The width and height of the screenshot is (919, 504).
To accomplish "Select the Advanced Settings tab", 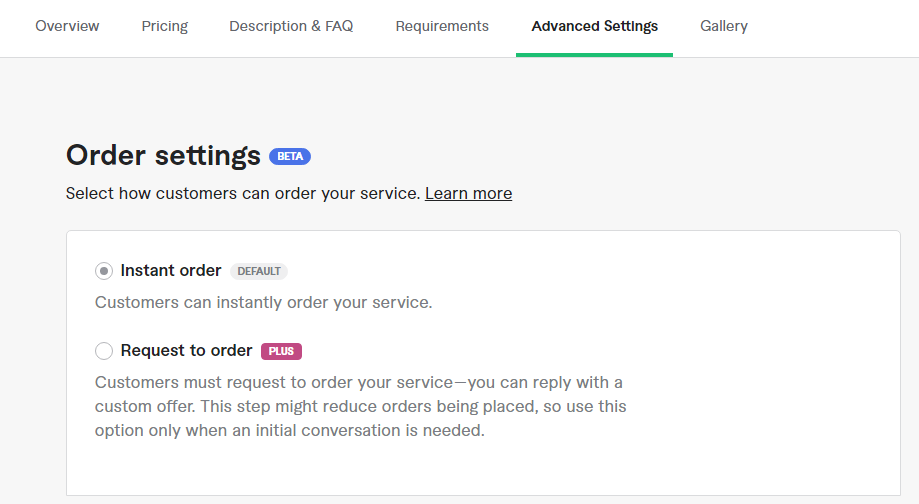I will coord(594,26).
